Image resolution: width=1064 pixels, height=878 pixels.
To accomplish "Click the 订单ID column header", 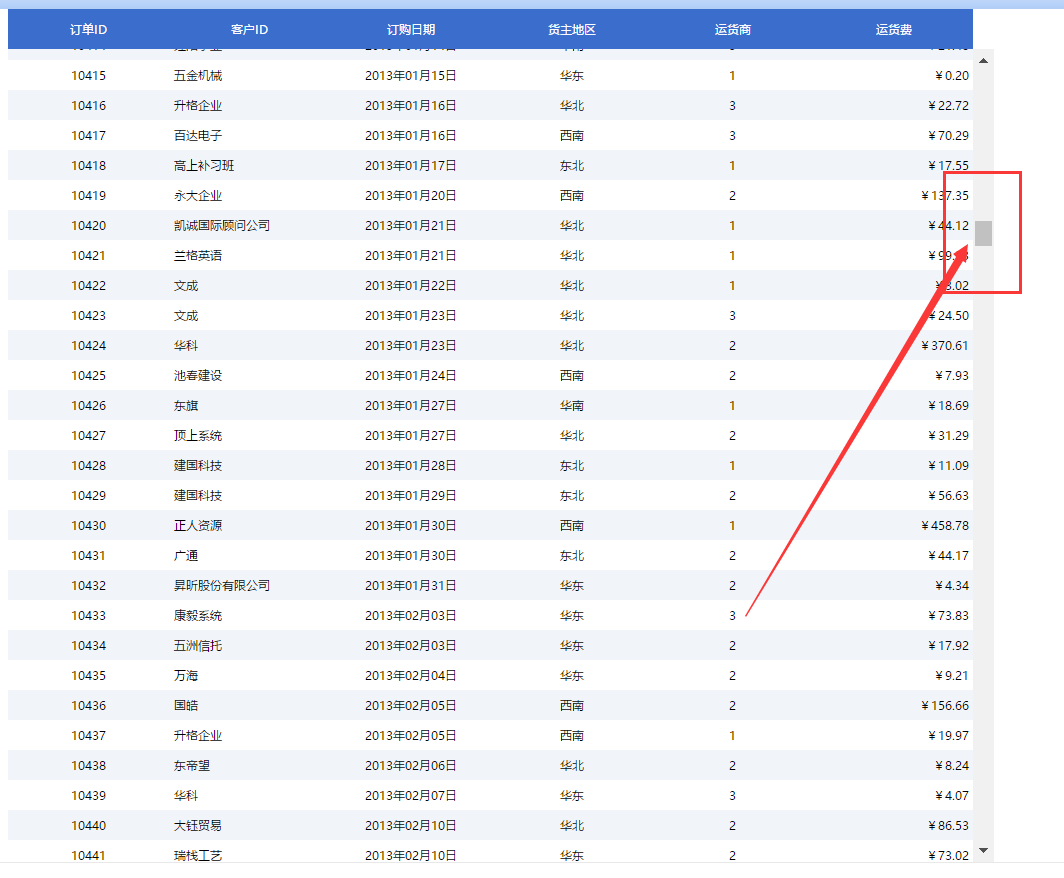I will pyautogui.click(x=89, y=30).
